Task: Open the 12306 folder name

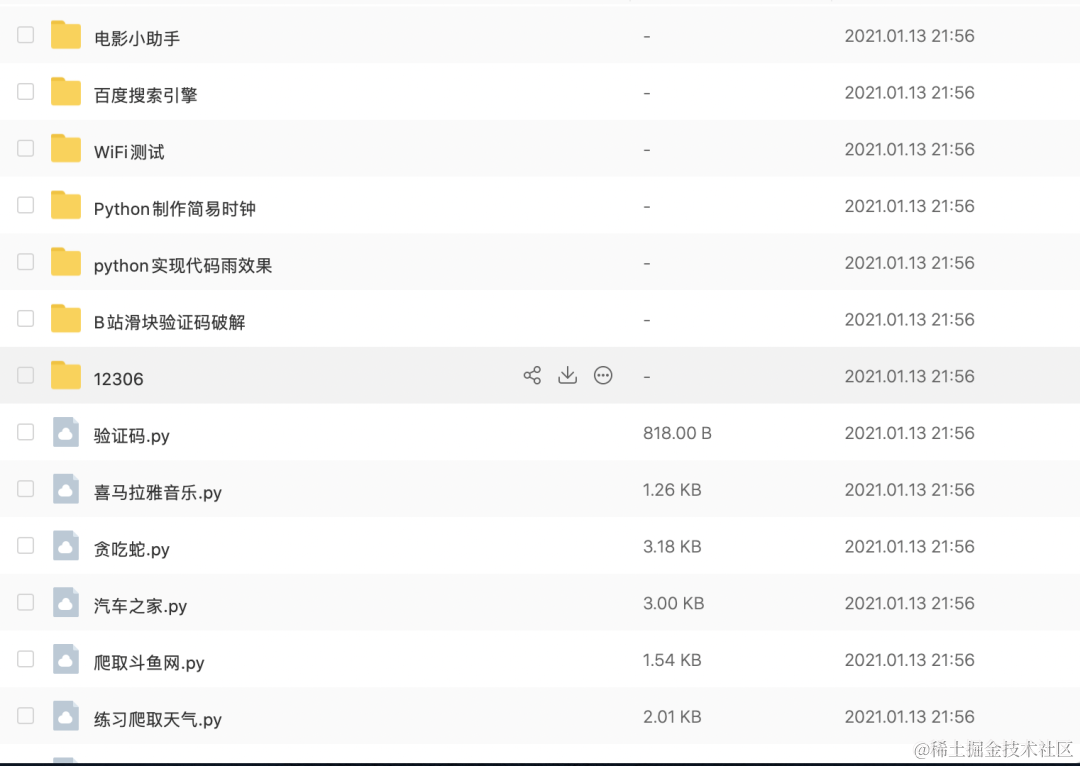Action: point(118,379)
